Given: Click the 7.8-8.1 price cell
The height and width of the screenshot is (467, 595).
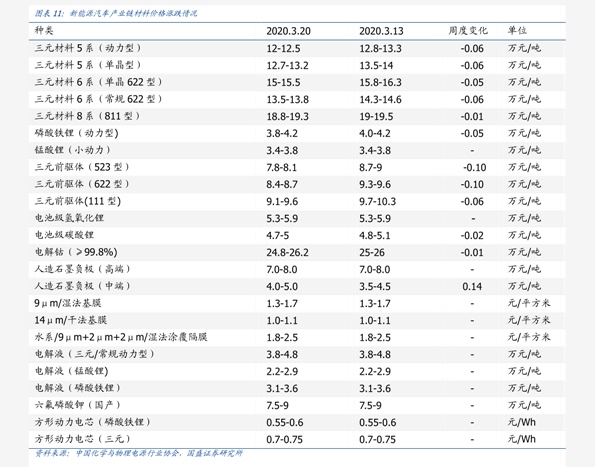Looking at the screenshot, I should tap(282, 167).
